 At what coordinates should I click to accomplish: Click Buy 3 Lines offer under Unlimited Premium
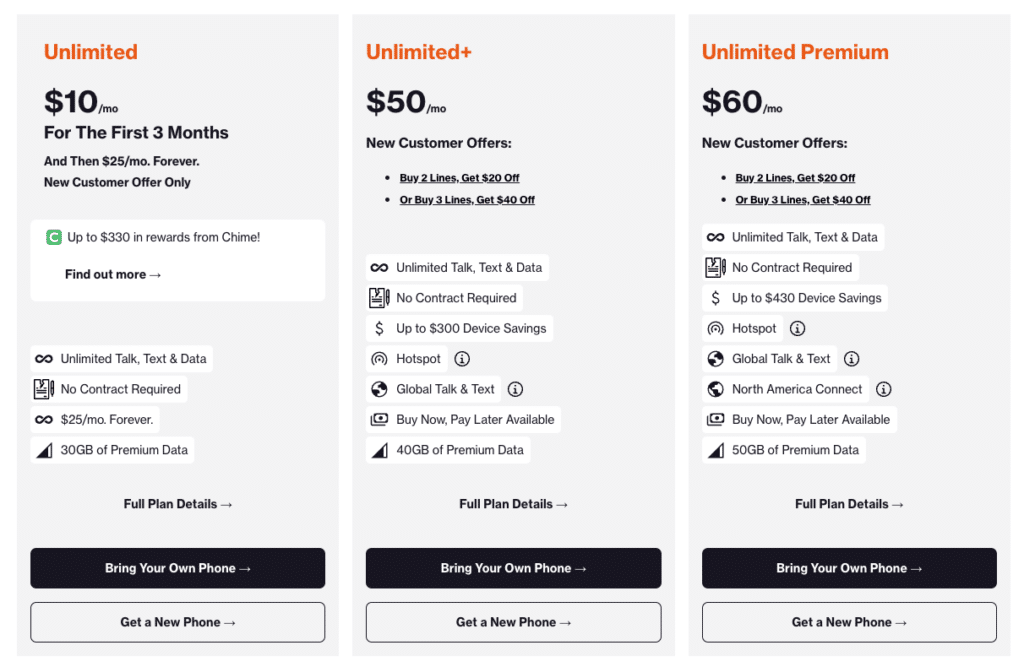pos(803,200)
